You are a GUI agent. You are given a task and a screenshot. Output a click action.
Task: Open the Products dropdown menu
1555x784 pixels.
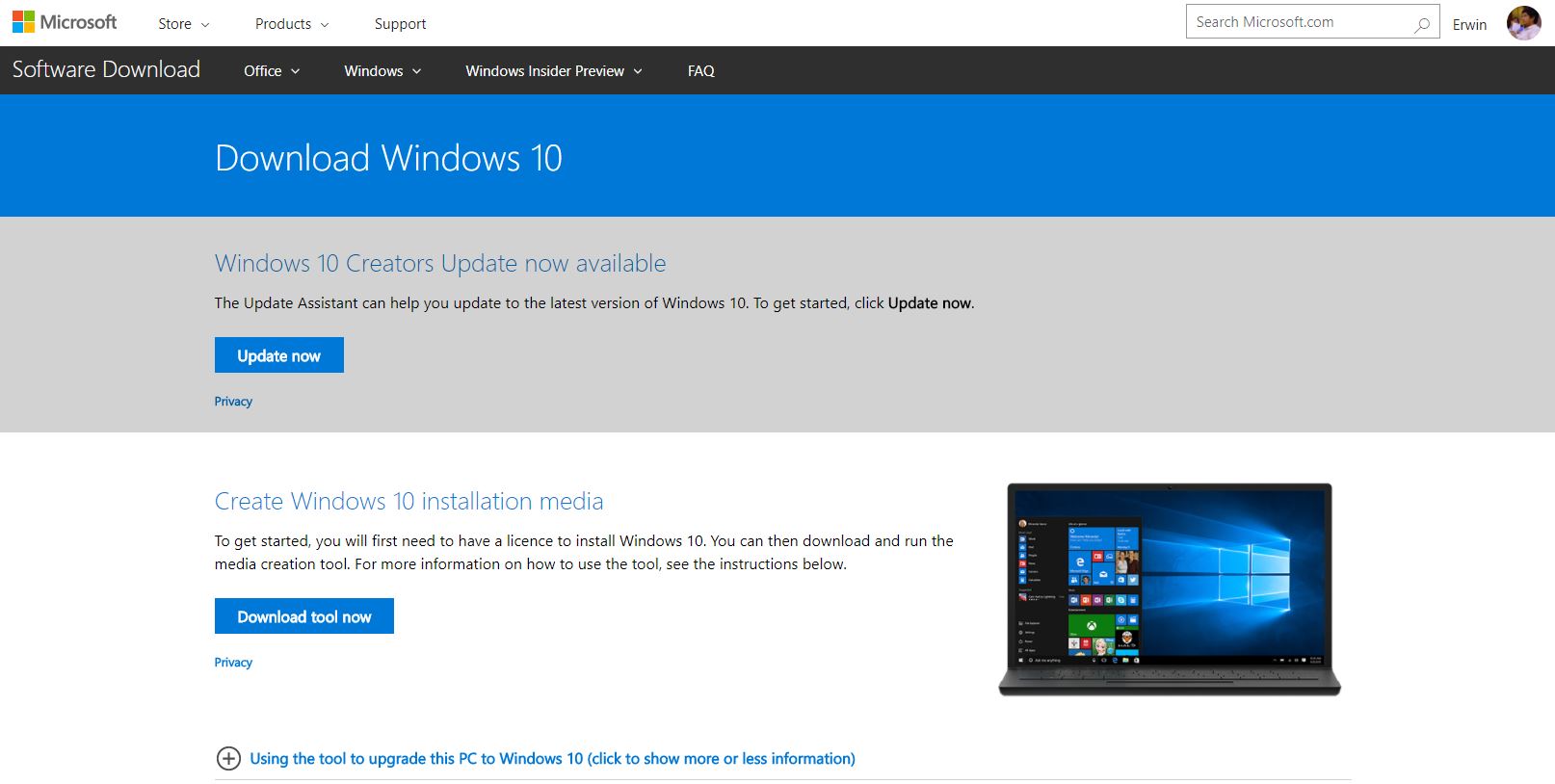point(292,24)
